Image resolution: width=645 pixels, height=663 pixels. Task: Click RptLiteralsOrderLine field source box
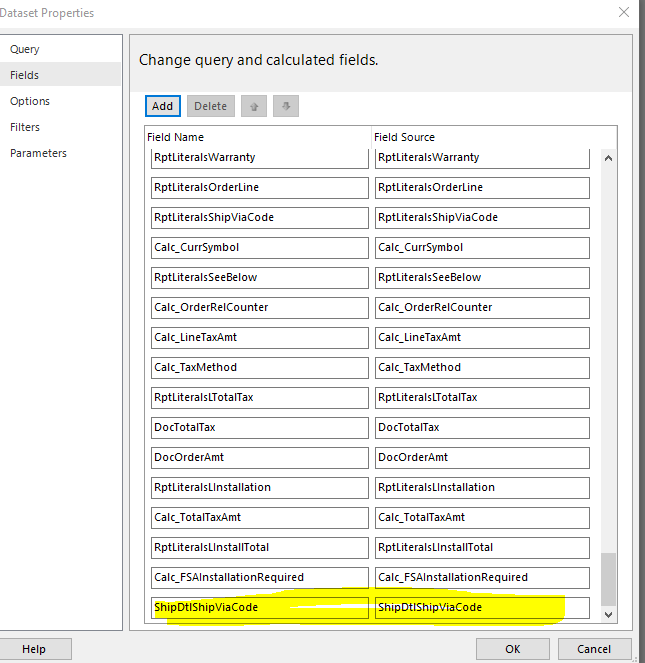[x=482, y=188]
